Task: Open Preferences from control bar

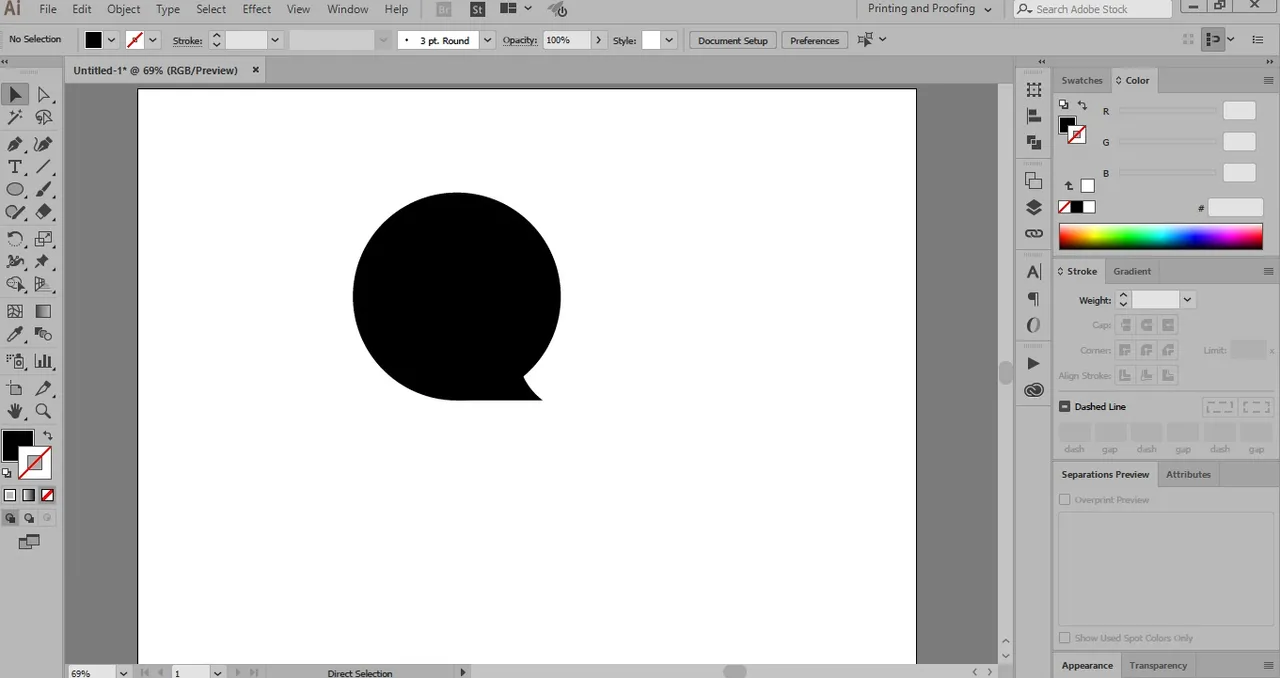Action: 815,40
